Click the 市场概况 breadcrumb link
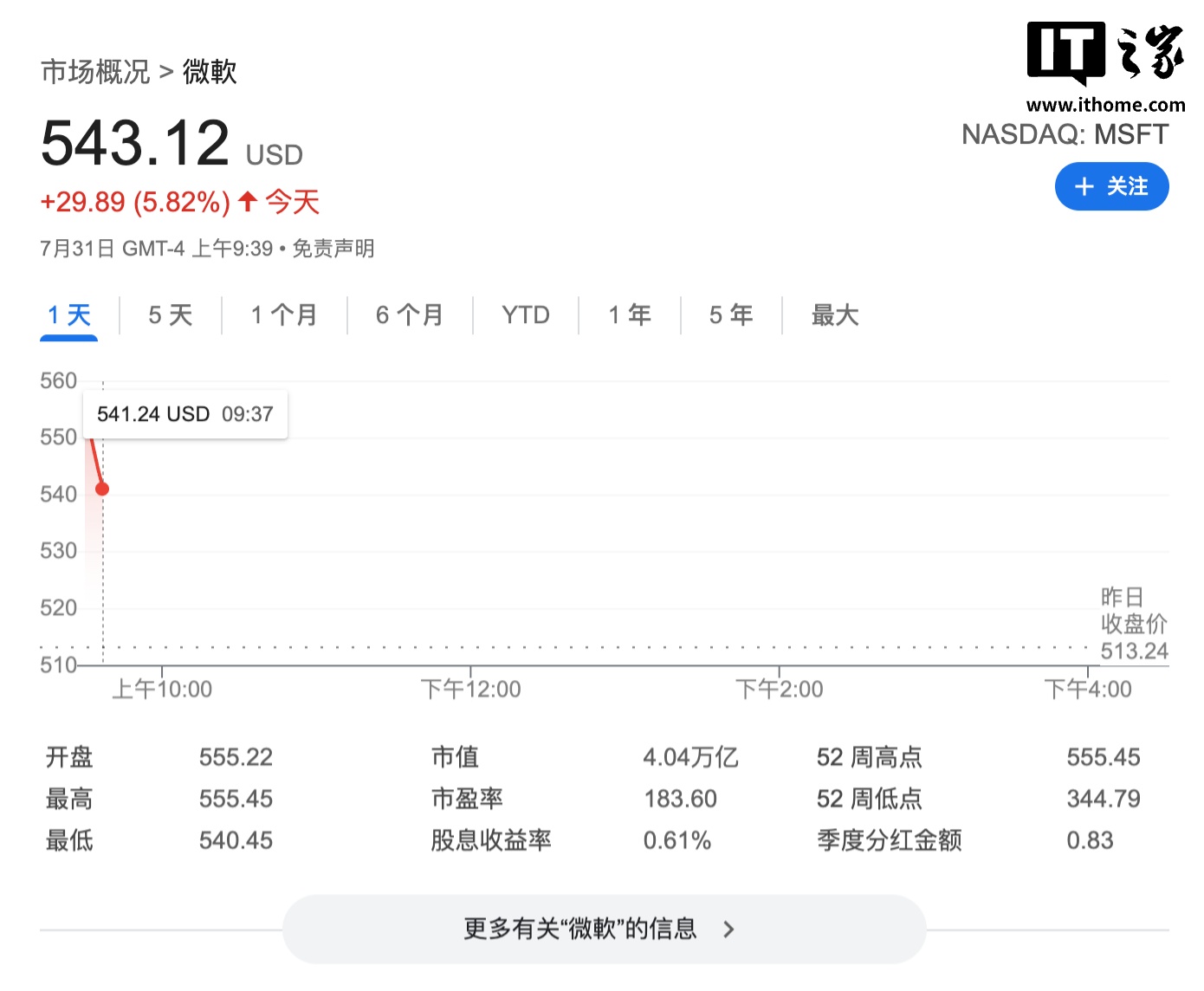This screenshot has width=1204, height=991. (x=95, y=71)
